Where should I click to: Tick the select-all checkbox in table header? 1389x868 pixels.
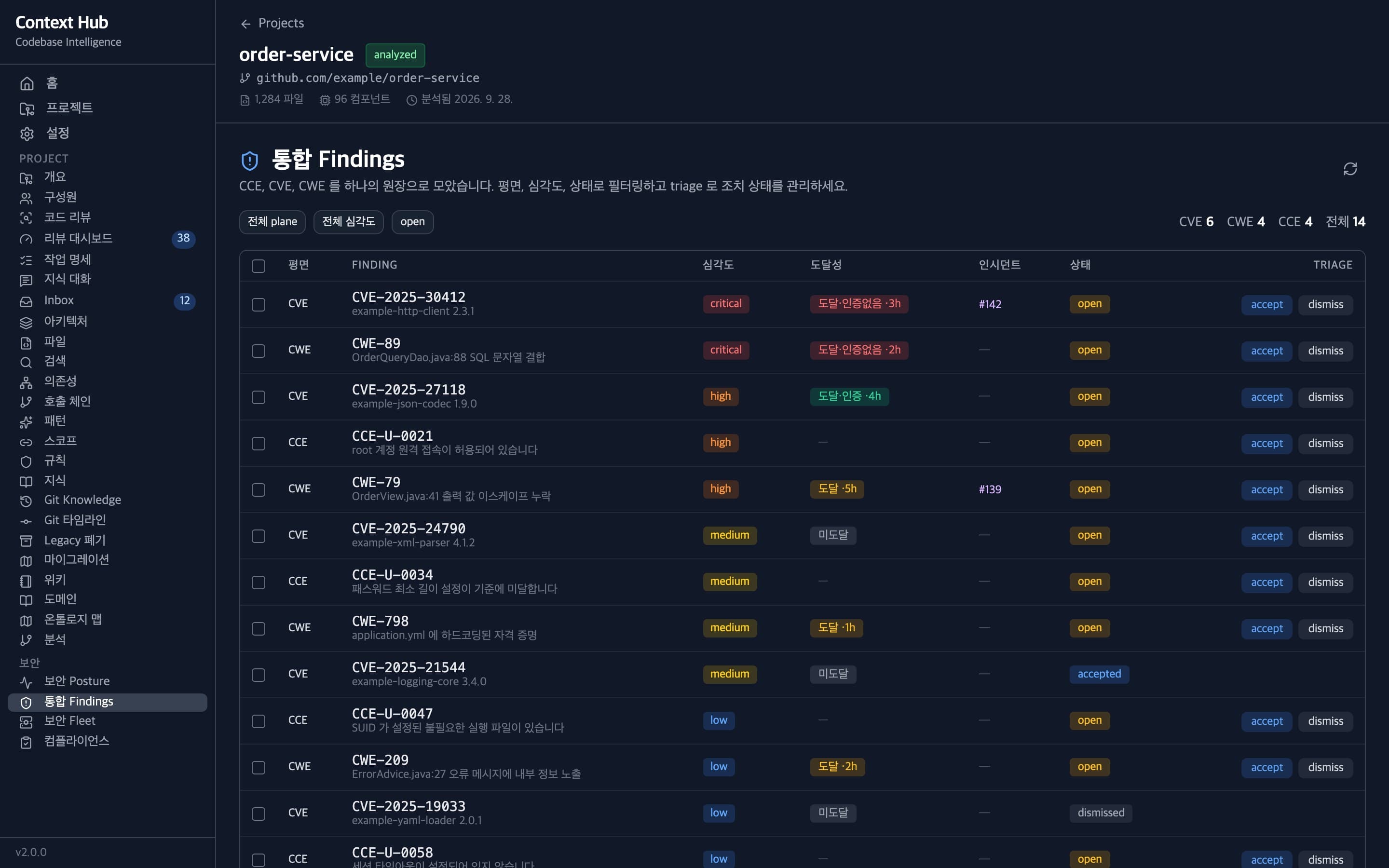pos(259,266)
